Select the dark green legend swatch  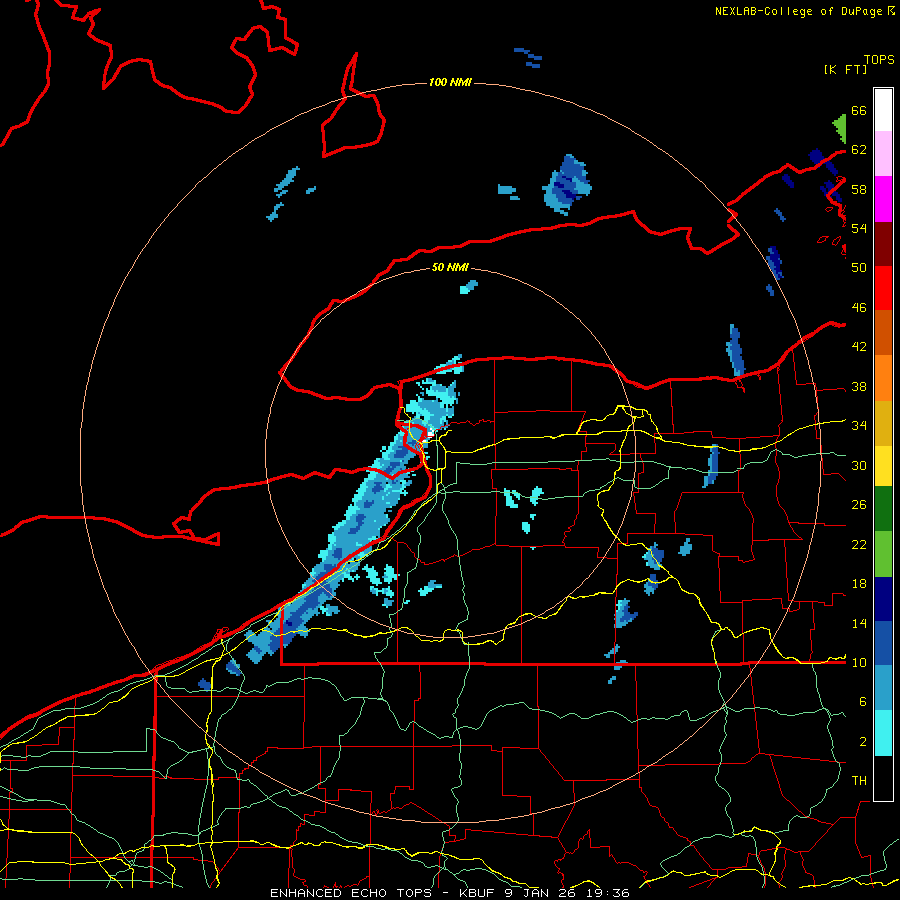(883, 508)
